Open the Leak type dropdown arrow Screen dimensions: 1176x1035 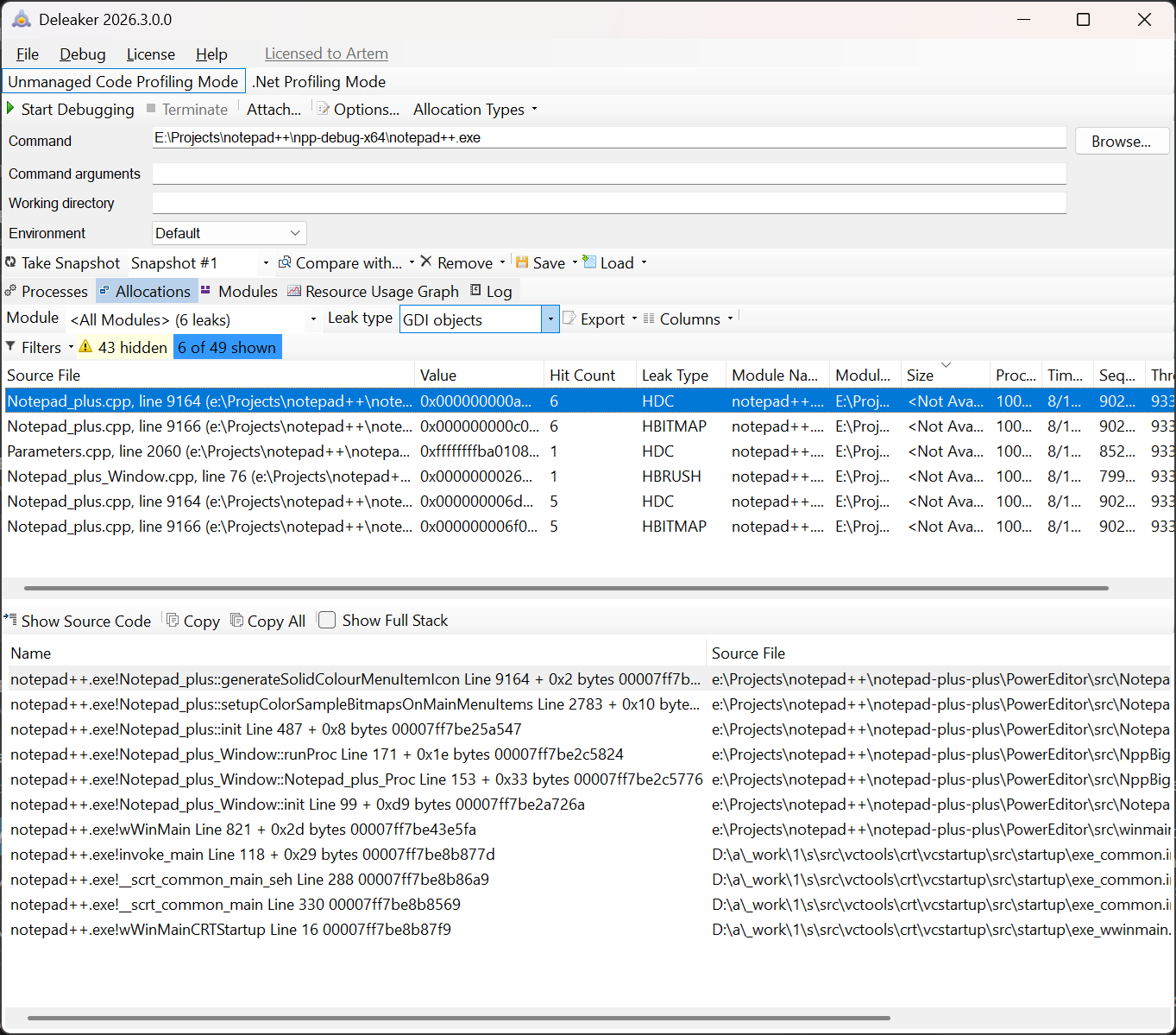550,319
